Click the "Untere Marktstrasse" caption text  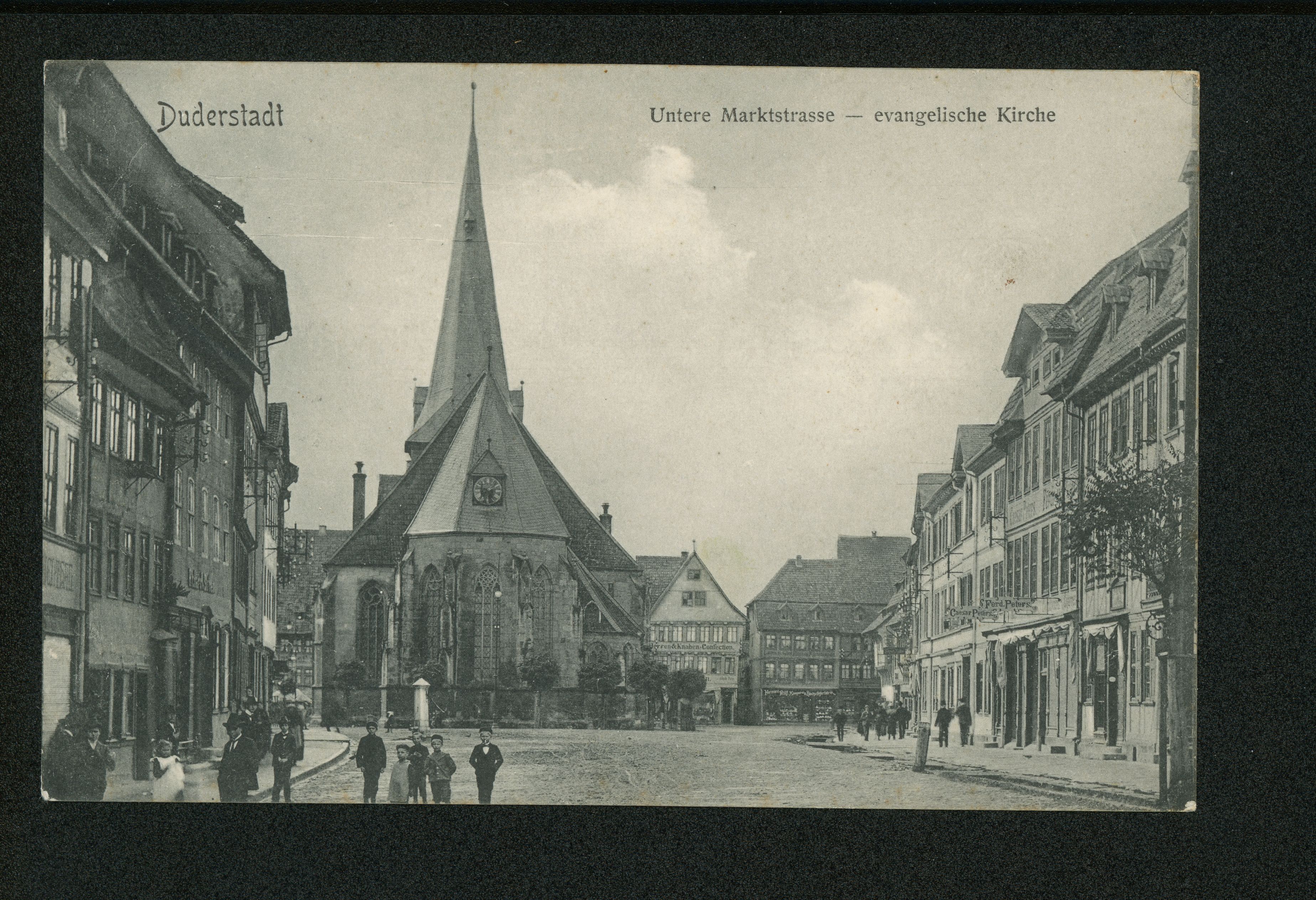tap(742, 115)
